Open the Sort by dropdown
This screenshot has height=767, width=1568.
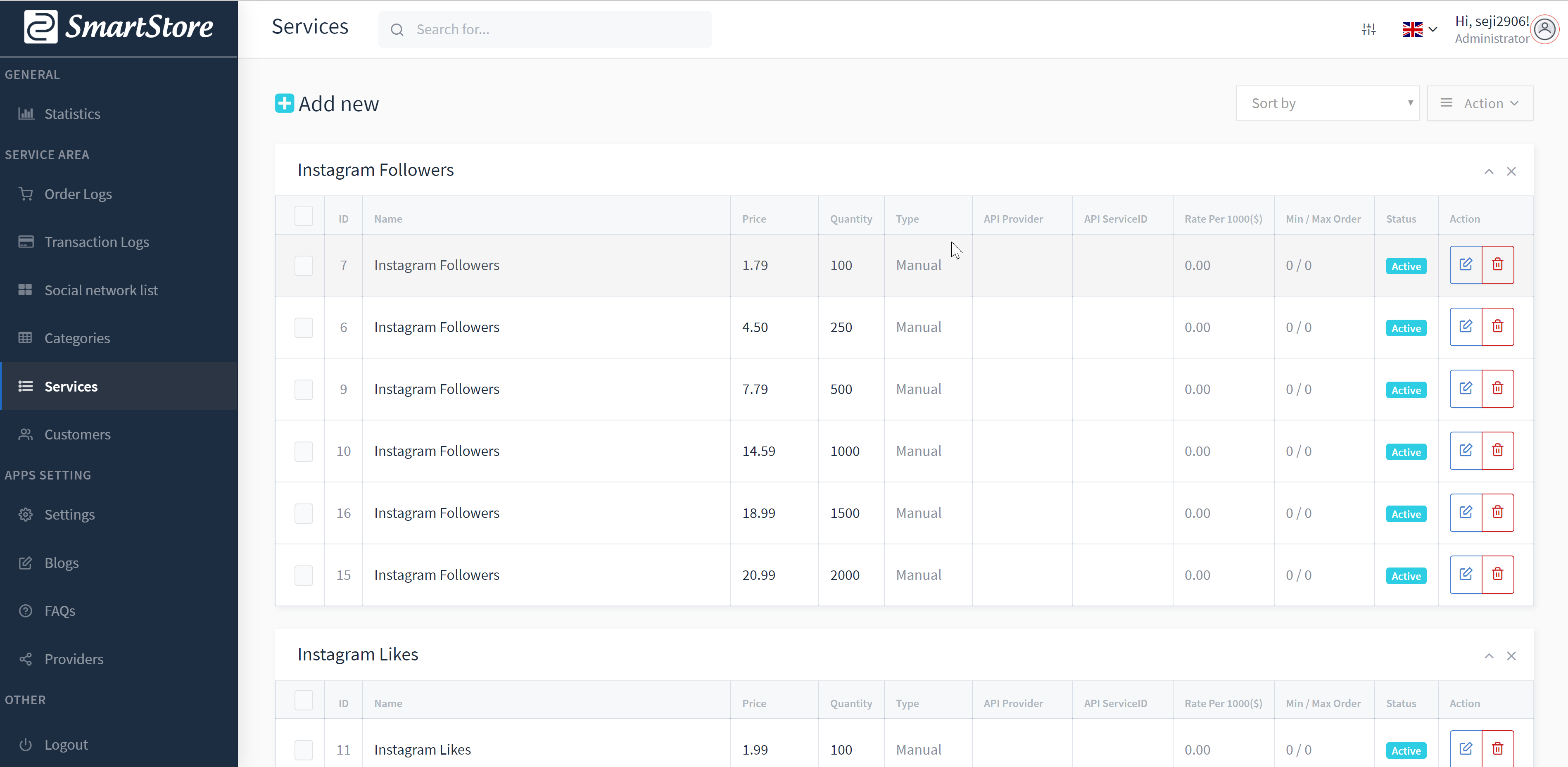click(1327, 104)
